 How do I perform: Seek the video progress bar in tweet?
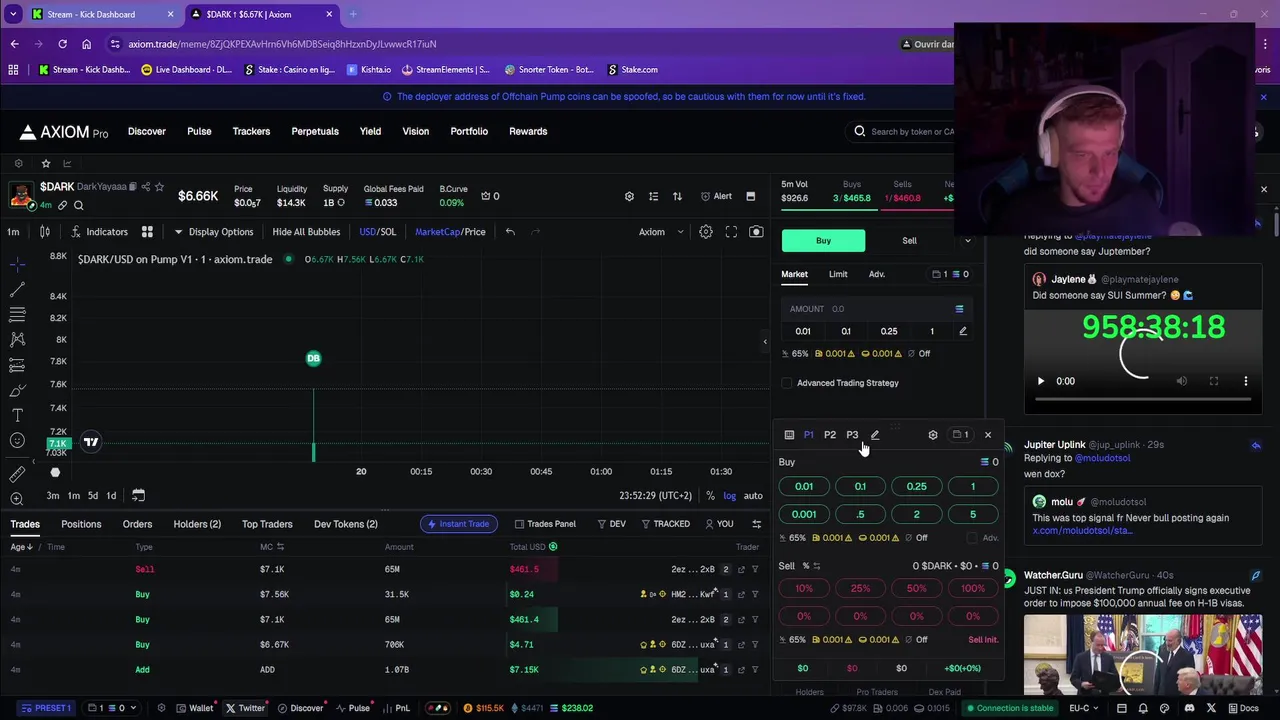click(1143, 399)
